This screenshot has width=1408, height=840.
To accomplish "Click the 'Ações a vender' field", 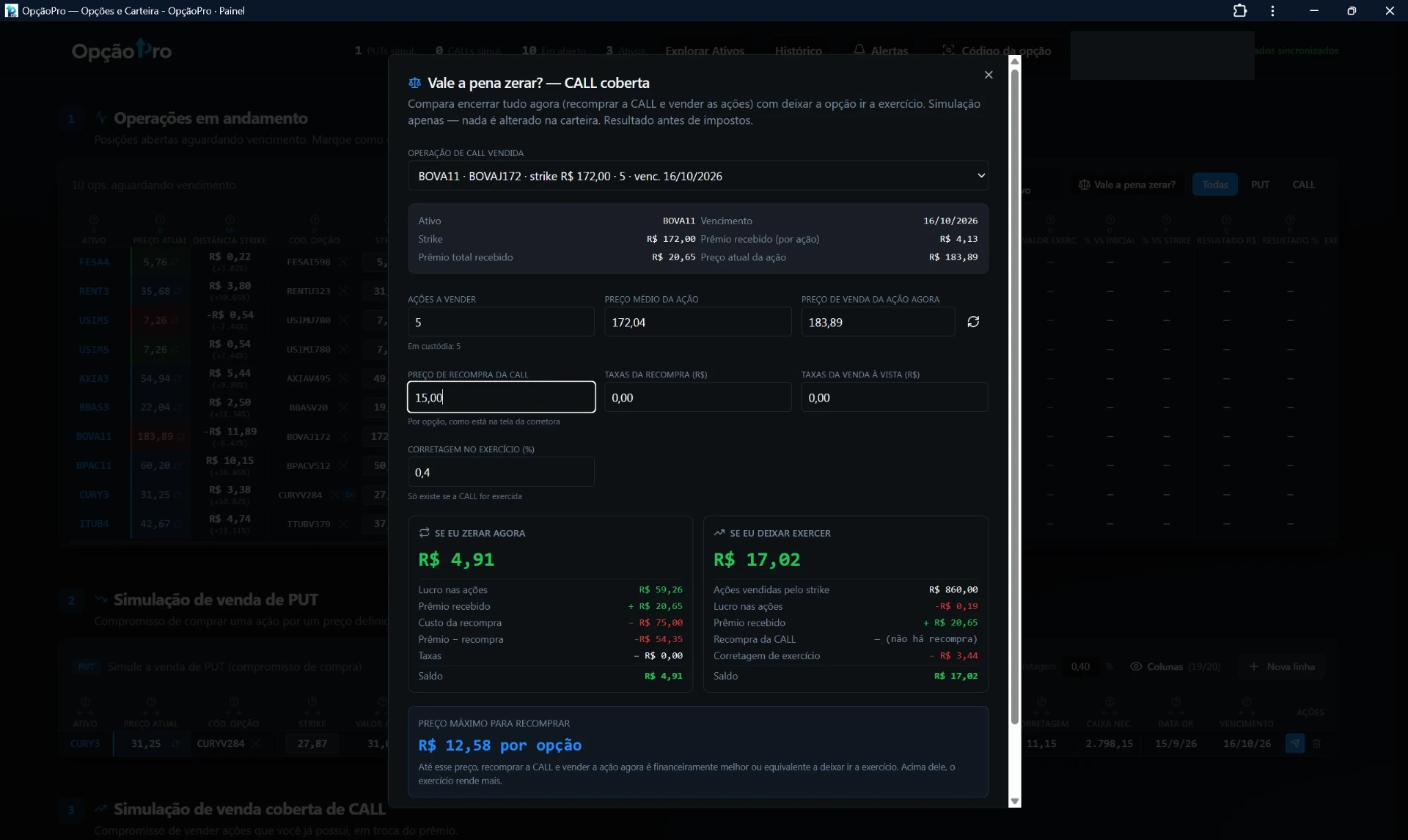I will coord(501,322).
